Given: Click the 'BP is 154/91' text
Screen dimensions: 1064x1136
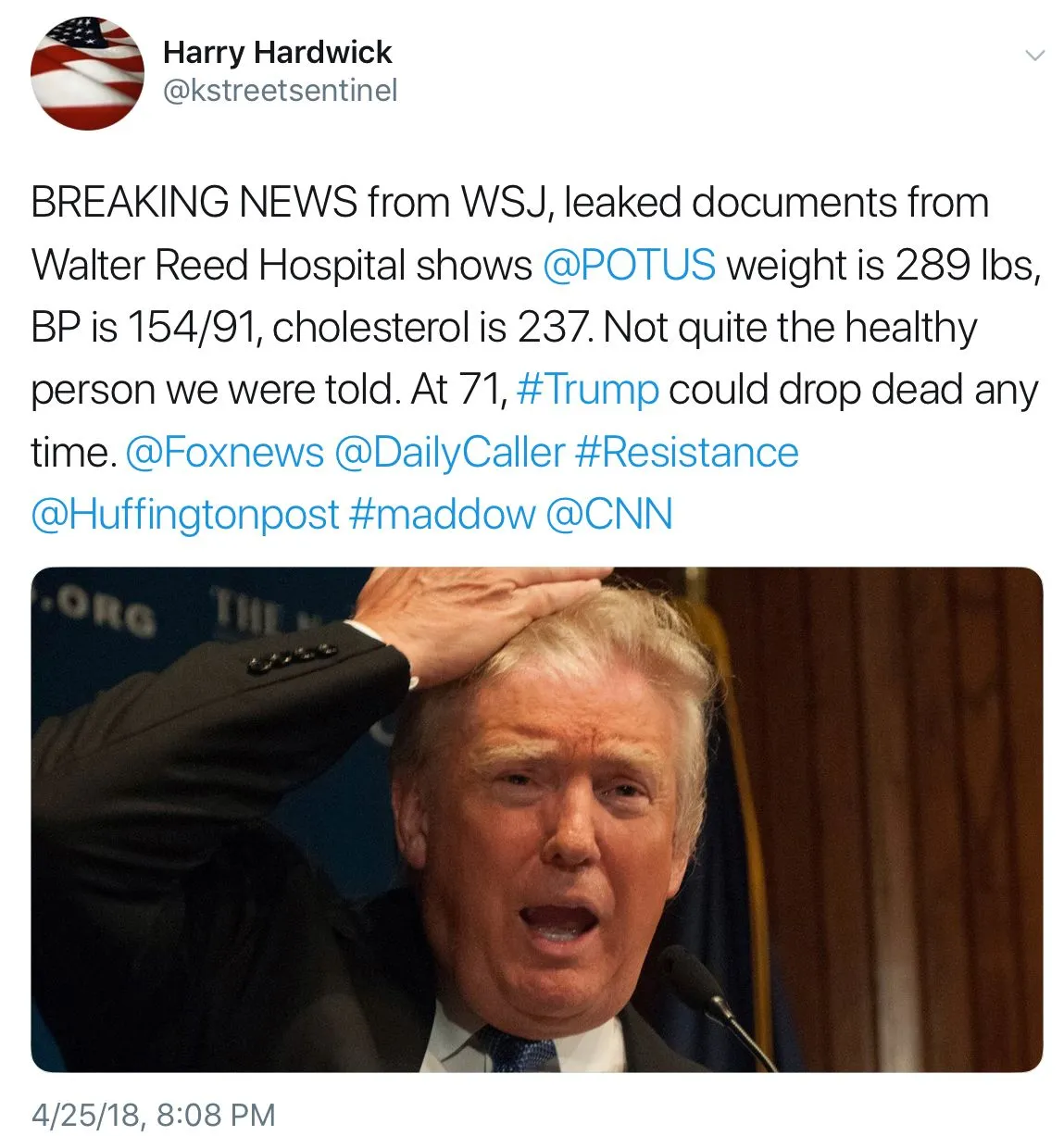Looking at the screenshot, I should (144, 327).
